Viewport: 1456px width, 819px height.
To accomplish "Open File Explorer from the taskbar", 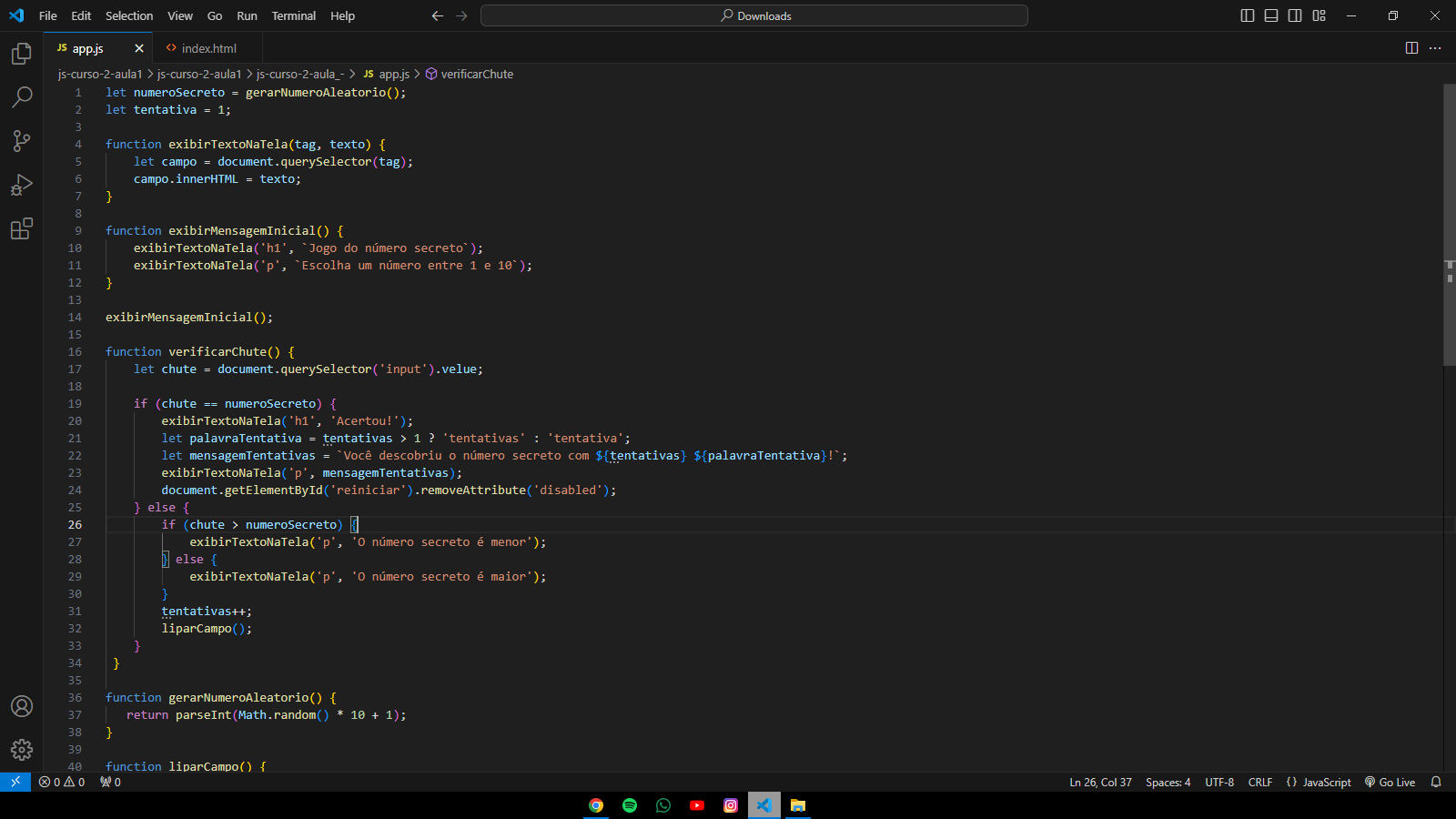I will [x=798, y=805].
